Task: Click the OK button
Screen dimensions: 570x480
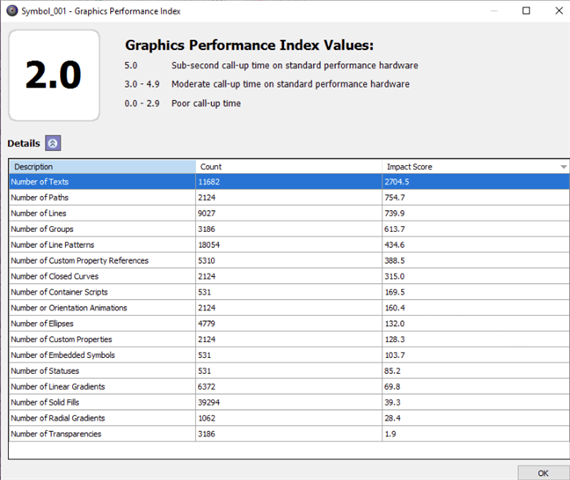Action: click(543, 473)
